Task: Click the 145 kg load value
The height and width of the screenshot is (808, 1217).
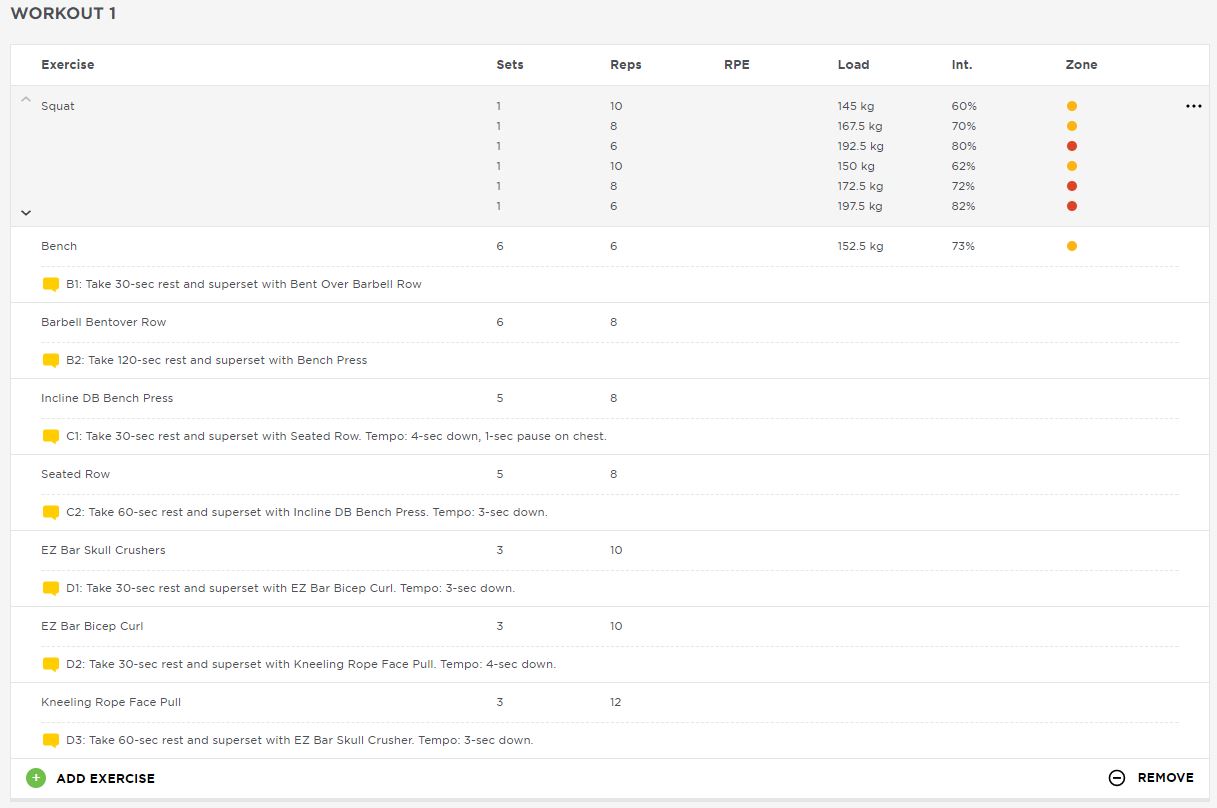Action: 857,106
